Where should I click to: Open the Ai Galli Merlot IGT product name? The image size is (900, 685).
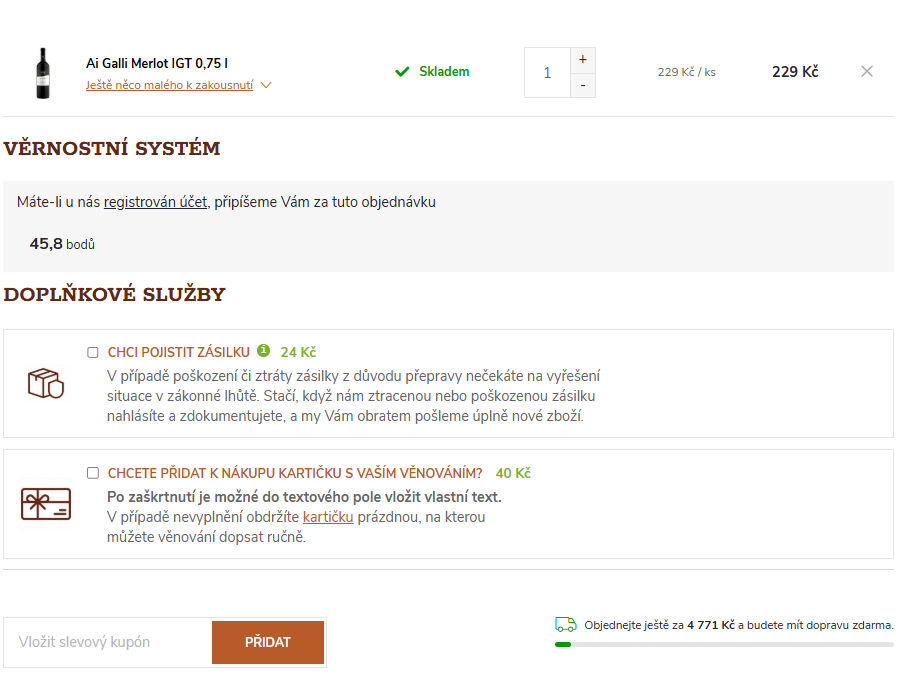pos(157,63)
